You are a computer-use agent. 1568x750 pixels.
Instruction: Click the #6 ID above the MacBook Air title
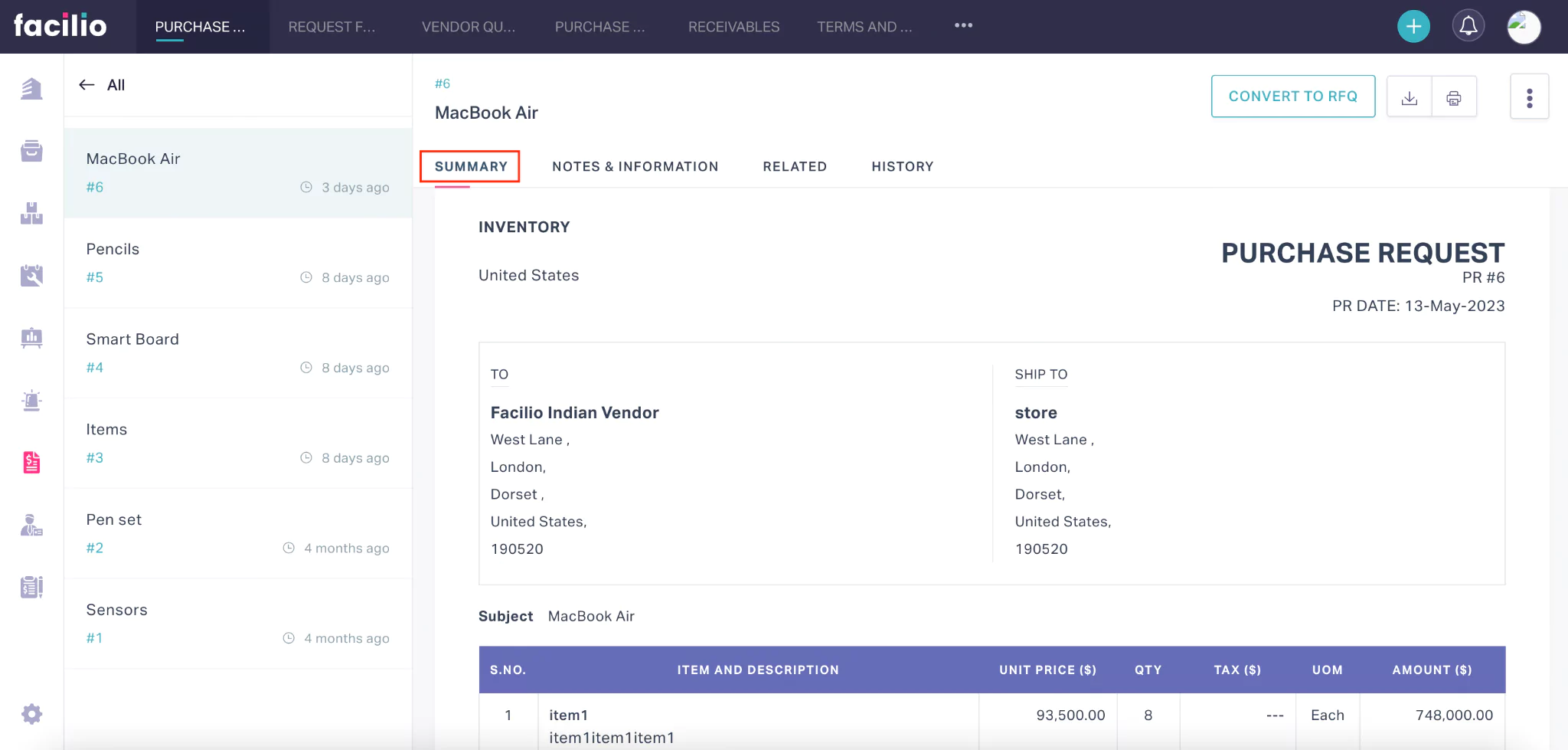click(443, 84)
